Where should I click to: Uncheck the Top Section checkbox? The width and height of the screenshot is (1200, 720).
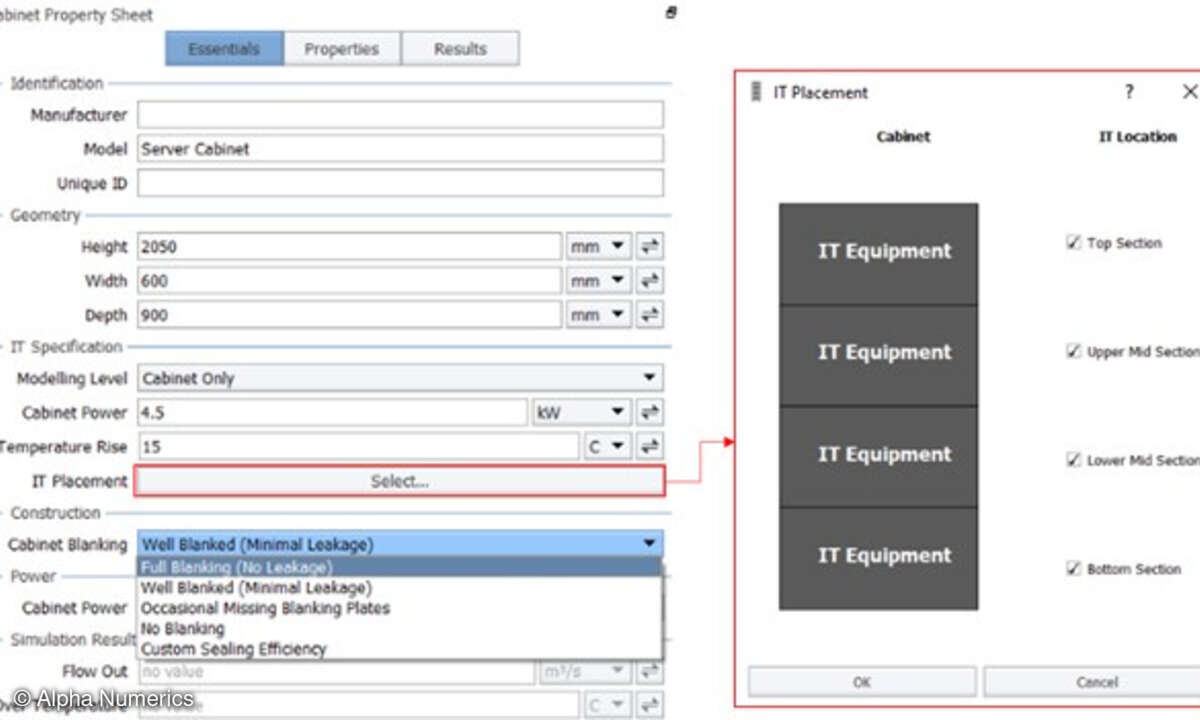1074,243
